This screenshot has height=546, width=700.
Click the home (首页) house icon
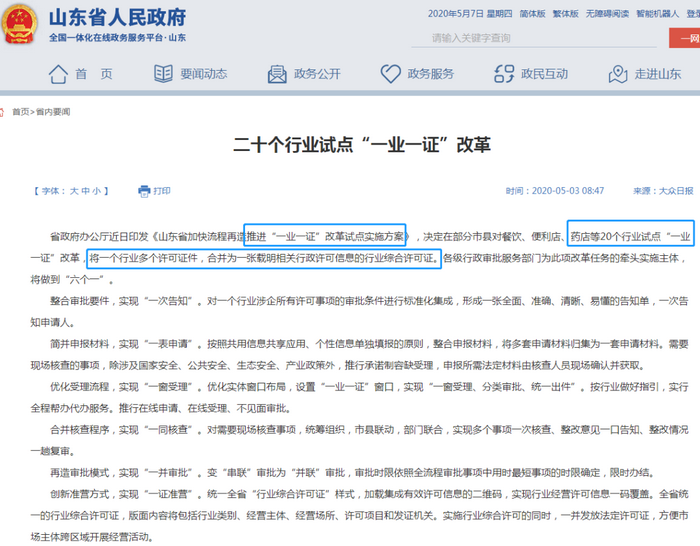coord(59,74)
